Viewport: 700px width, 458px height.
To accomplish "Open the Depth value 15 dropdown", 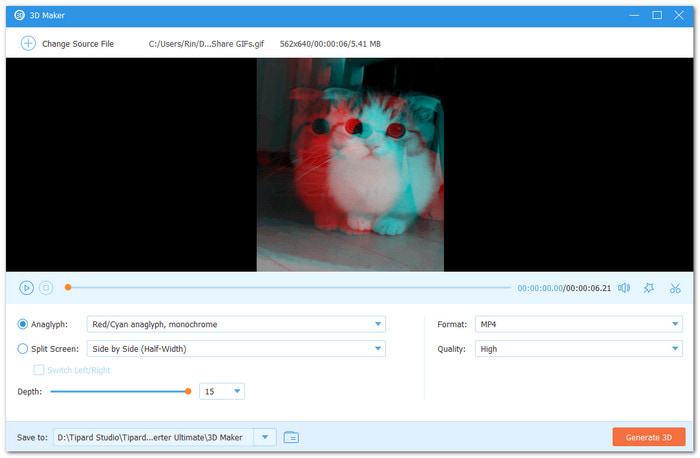I will click(222, 391).
